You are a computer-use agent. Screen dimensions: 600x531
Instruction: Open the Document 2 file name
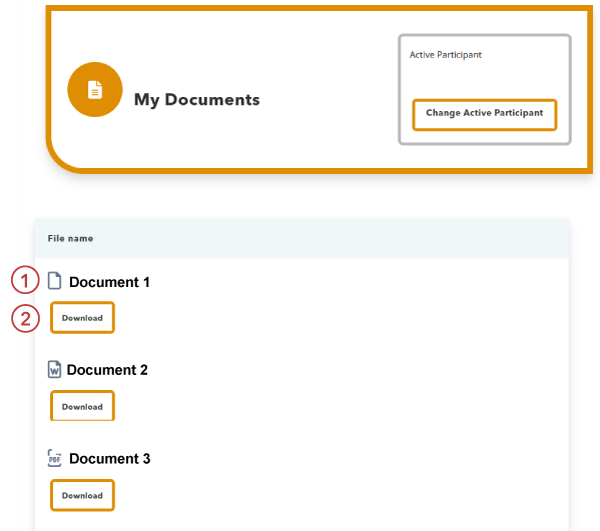(x=107, y=370)
